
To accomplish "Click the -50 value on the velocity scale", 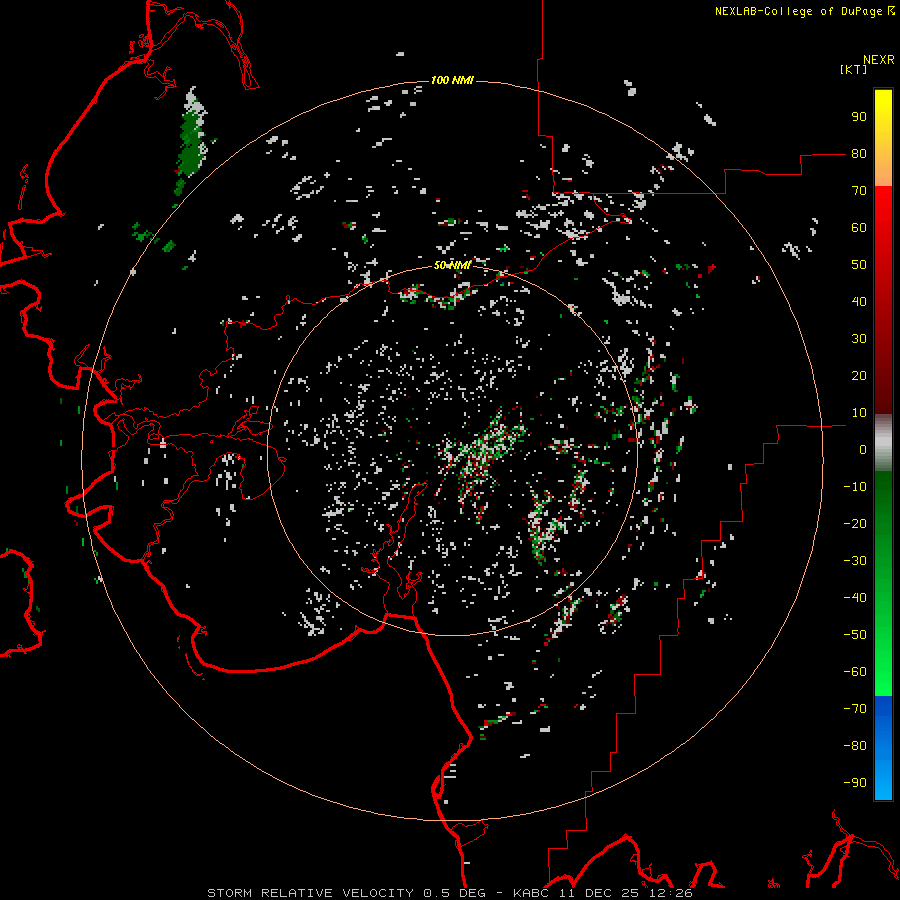I will pyautogui.click(x=855, y=635).
